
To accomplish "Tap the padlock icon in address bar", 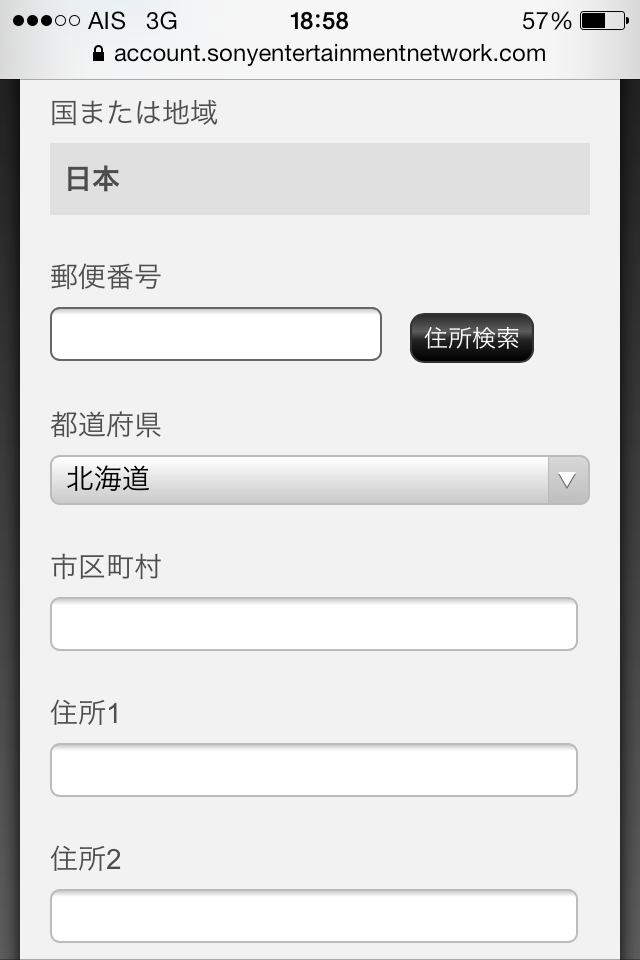I will tap(98, 54).
